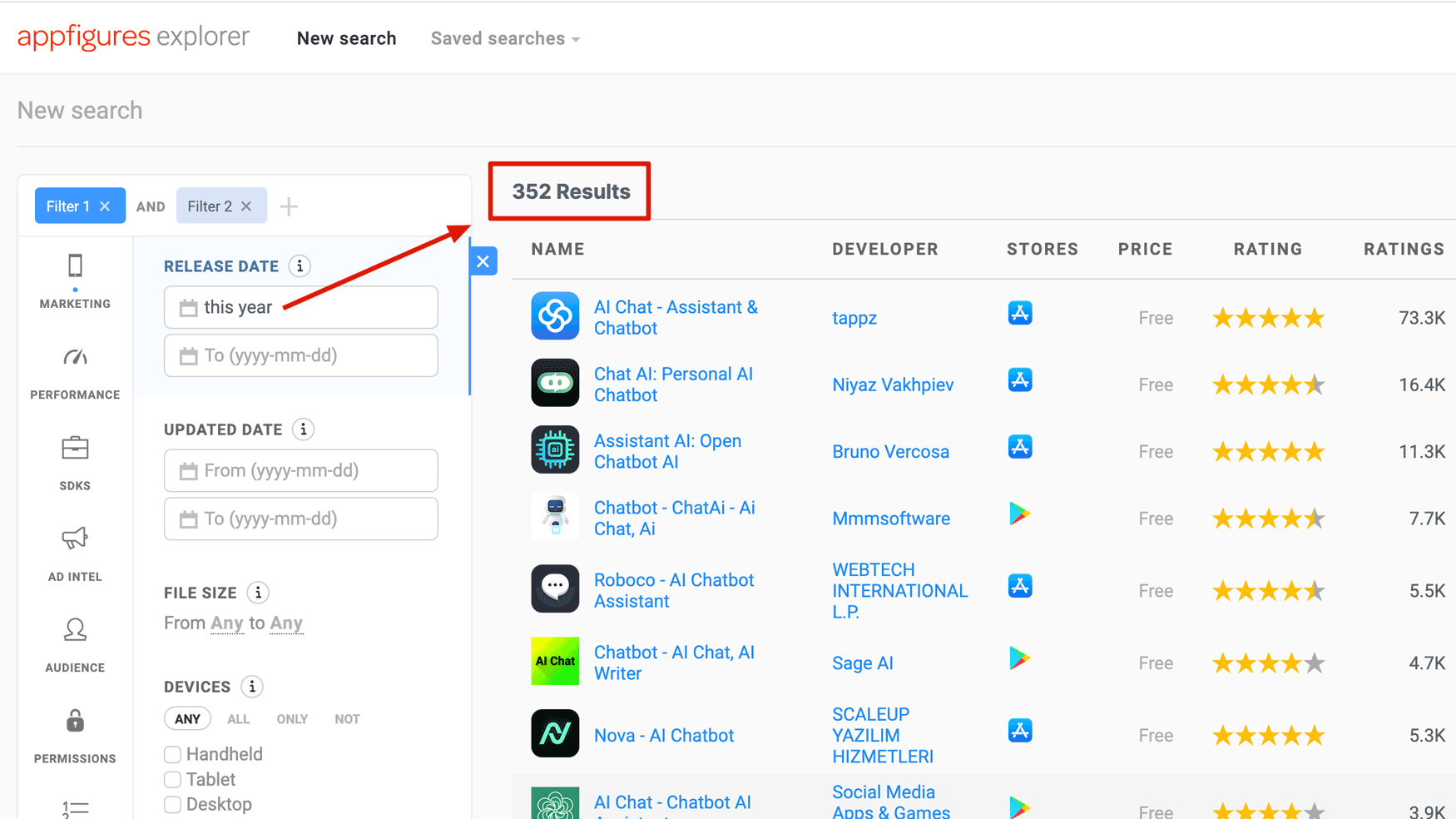This screenshot has width=1456, height=819.
Task: Click App Store icon in Bruno Vercosa row
Action: point(1020,447)
